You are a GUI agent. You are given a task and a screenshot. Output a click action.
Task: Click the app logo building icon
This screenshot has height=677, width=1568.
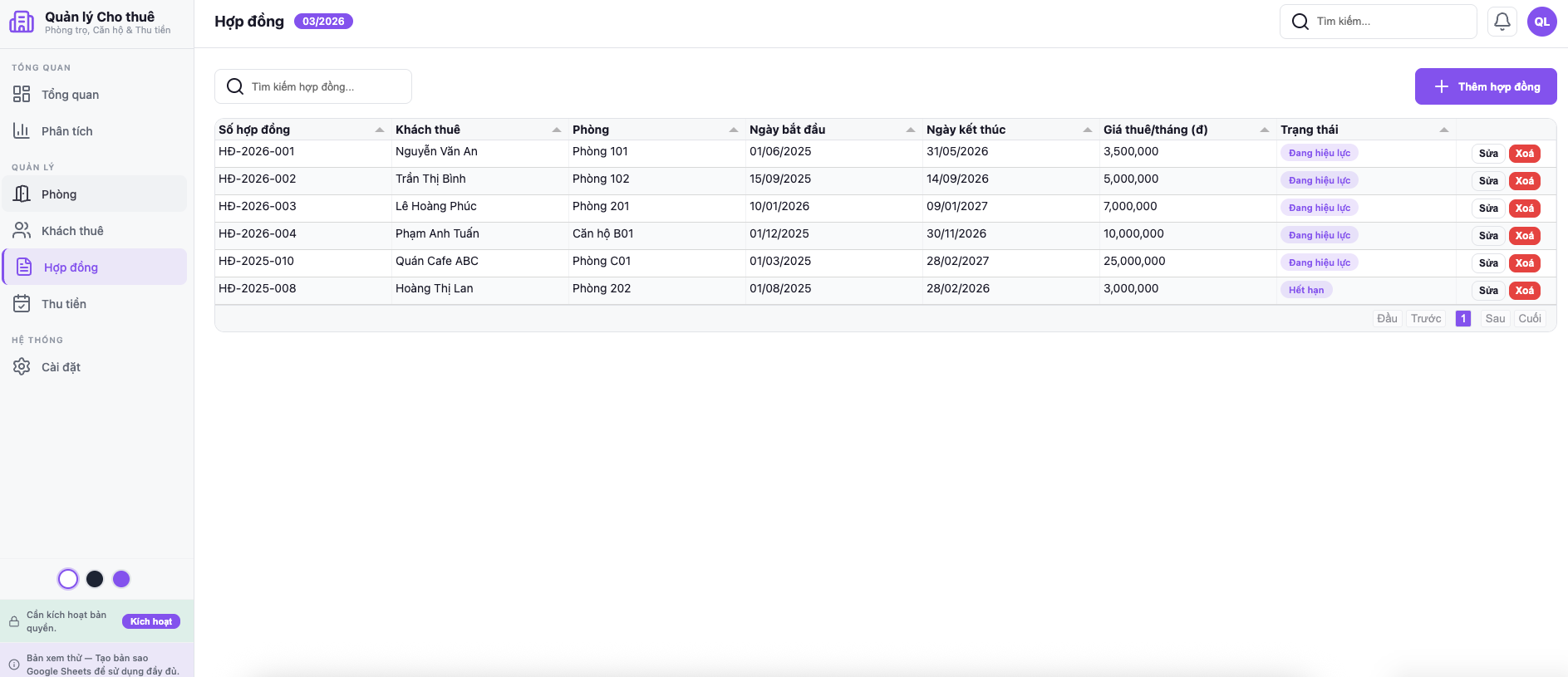pos(22,22)
